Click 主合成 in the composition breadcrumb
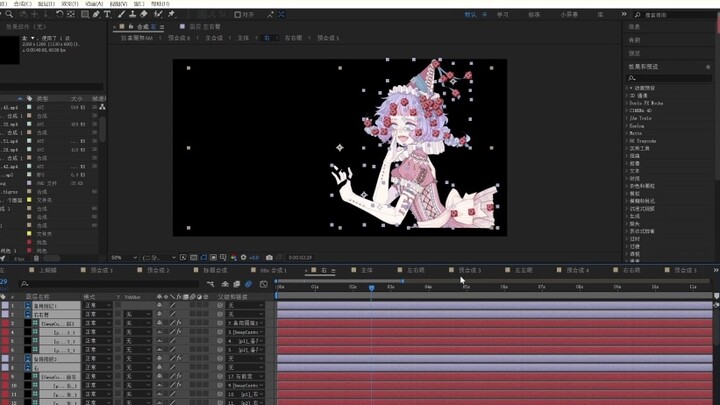 tap(214, 38)
